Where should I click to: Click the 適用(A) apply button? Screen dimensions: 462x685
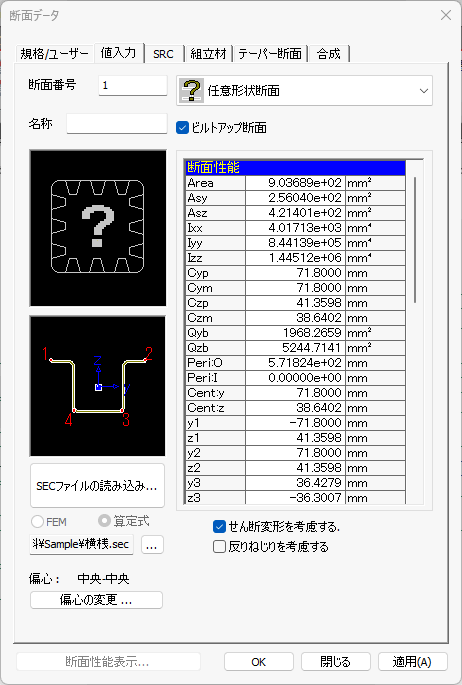coord(412,661)
